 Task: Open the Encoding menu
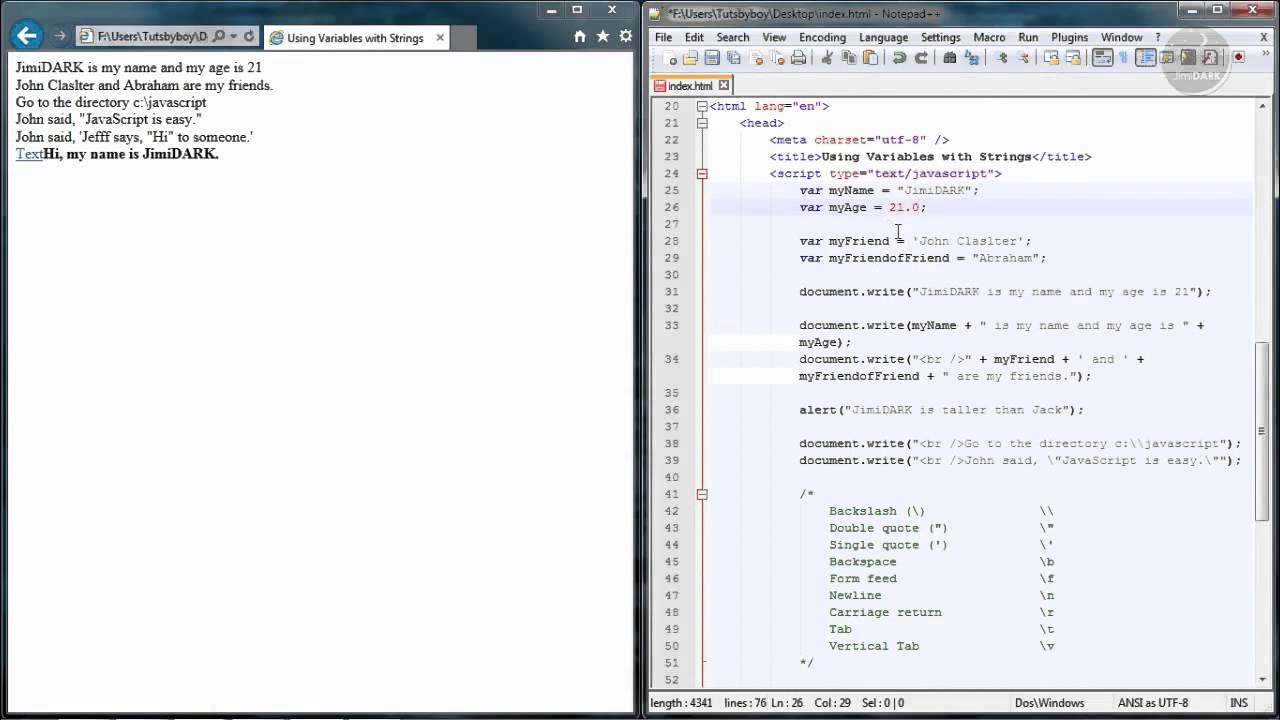pos(822,37)
